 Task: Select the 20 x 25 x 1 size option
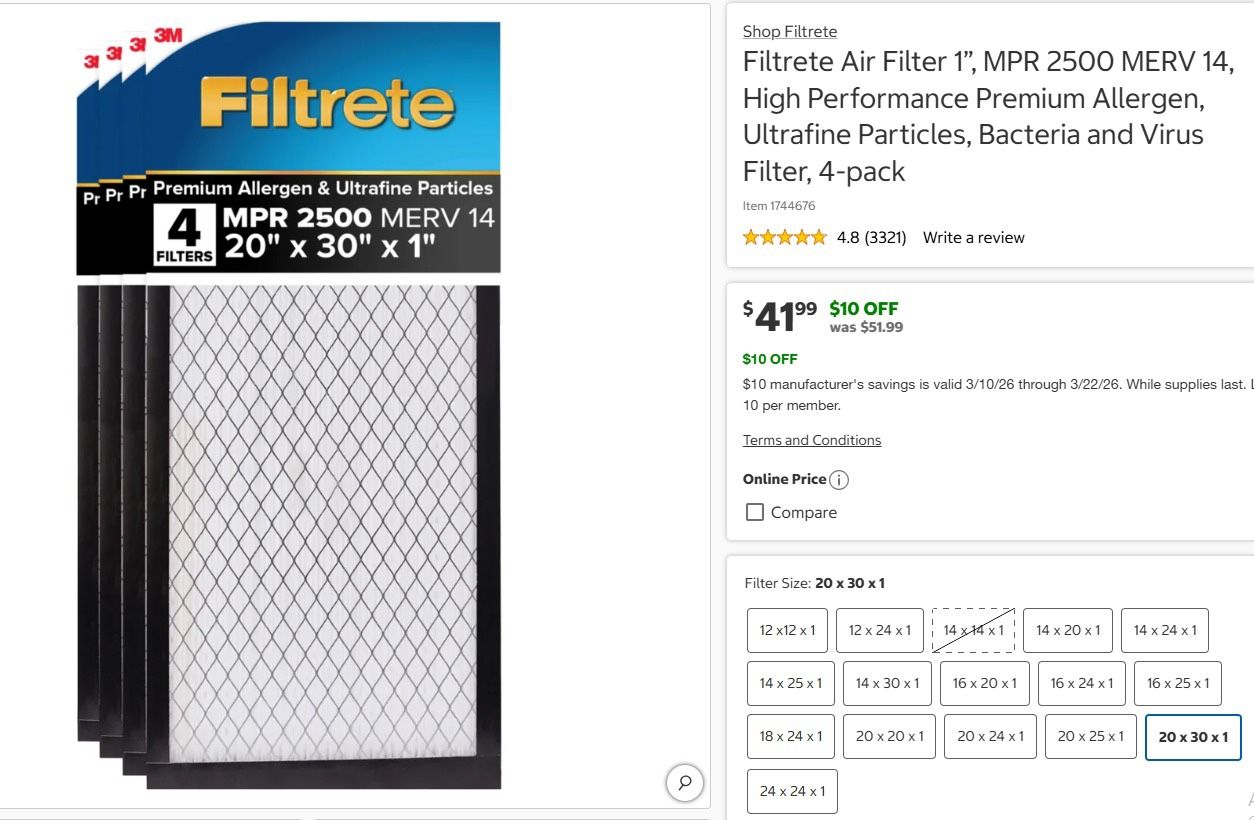point(1090,736)
